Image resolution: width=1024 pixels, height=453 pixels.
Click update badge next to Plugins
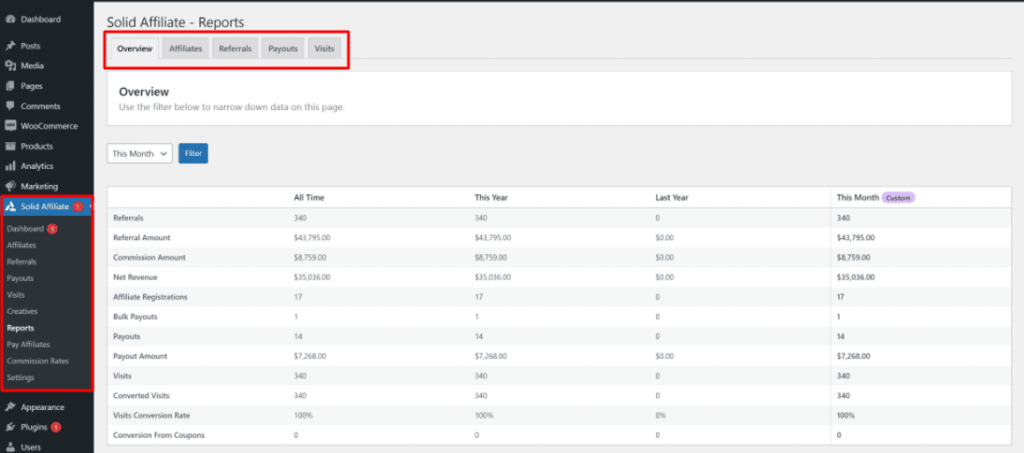pos(56,428)
